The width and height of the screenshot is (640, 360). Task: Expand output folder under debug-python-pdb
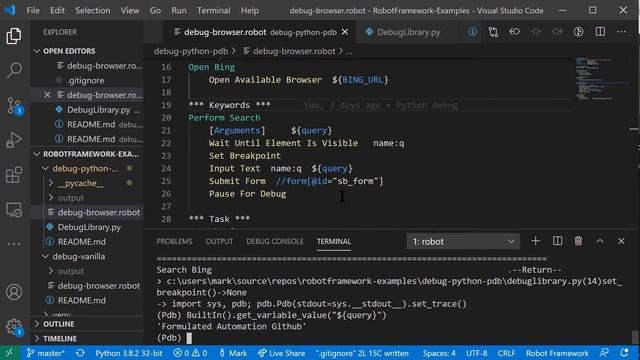(x=51, y=198)
